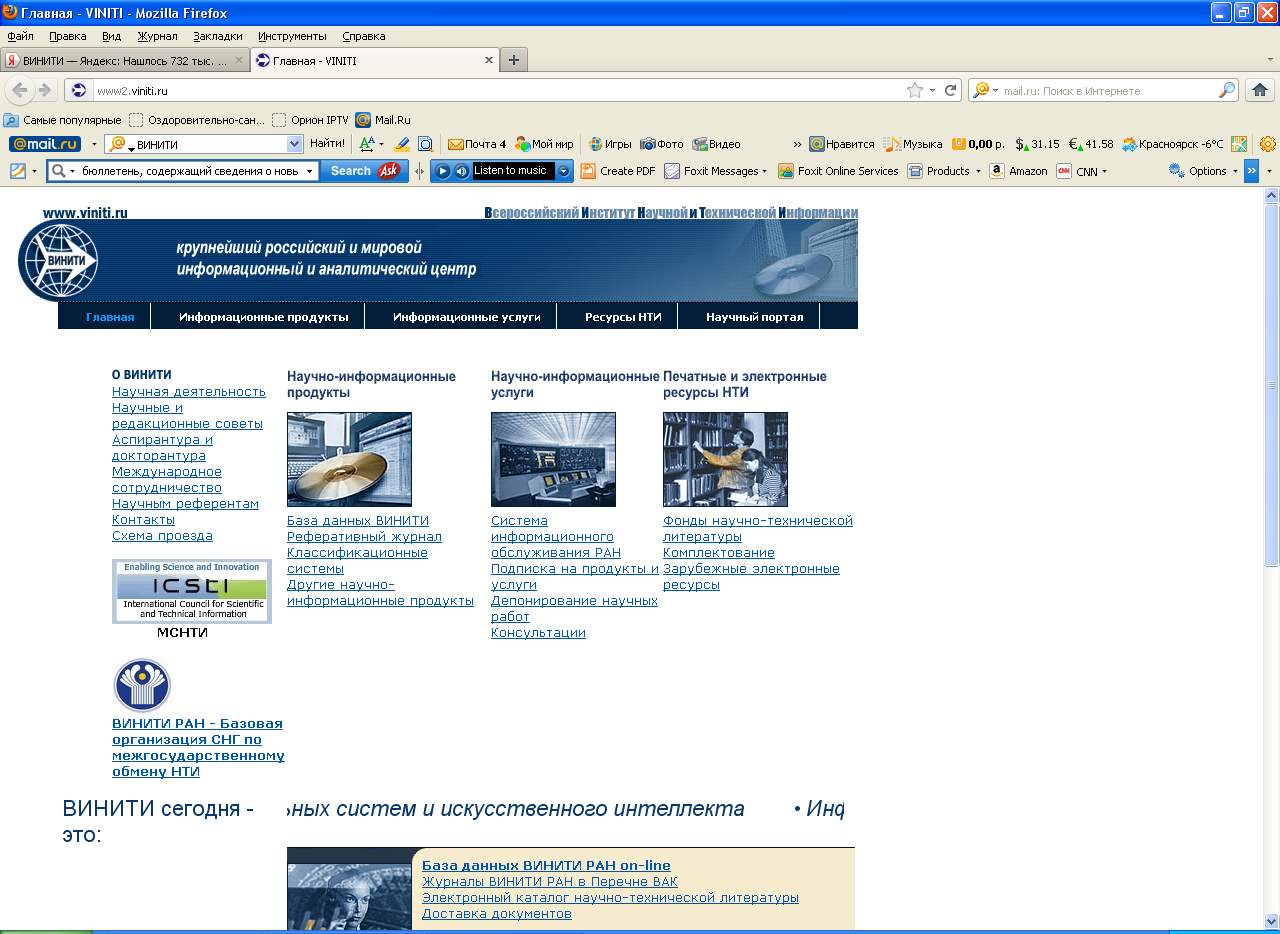Open the Mail.ru bookmark in bookmarks bar

coord(383,120)
